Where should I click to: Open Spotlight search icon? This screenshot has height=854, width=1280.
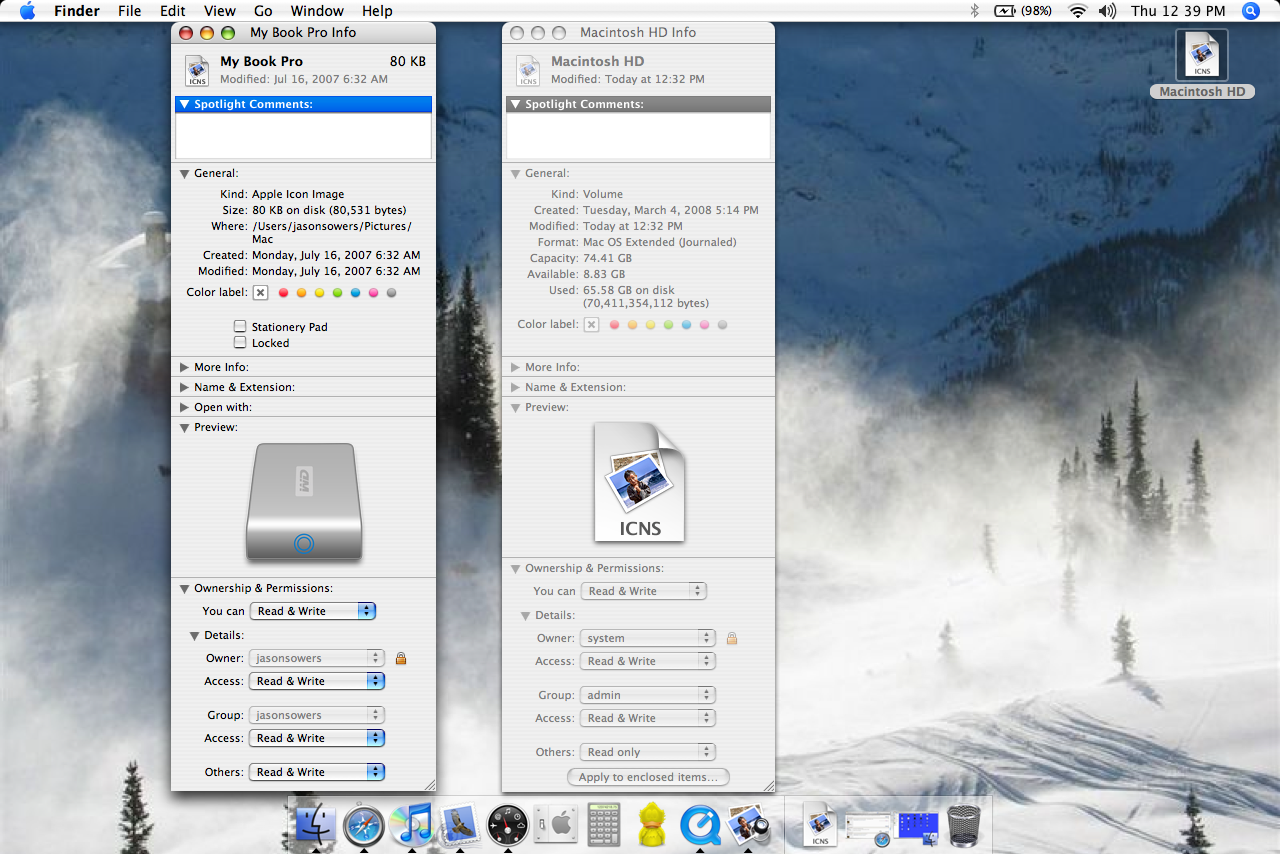tap(1251, 11)
